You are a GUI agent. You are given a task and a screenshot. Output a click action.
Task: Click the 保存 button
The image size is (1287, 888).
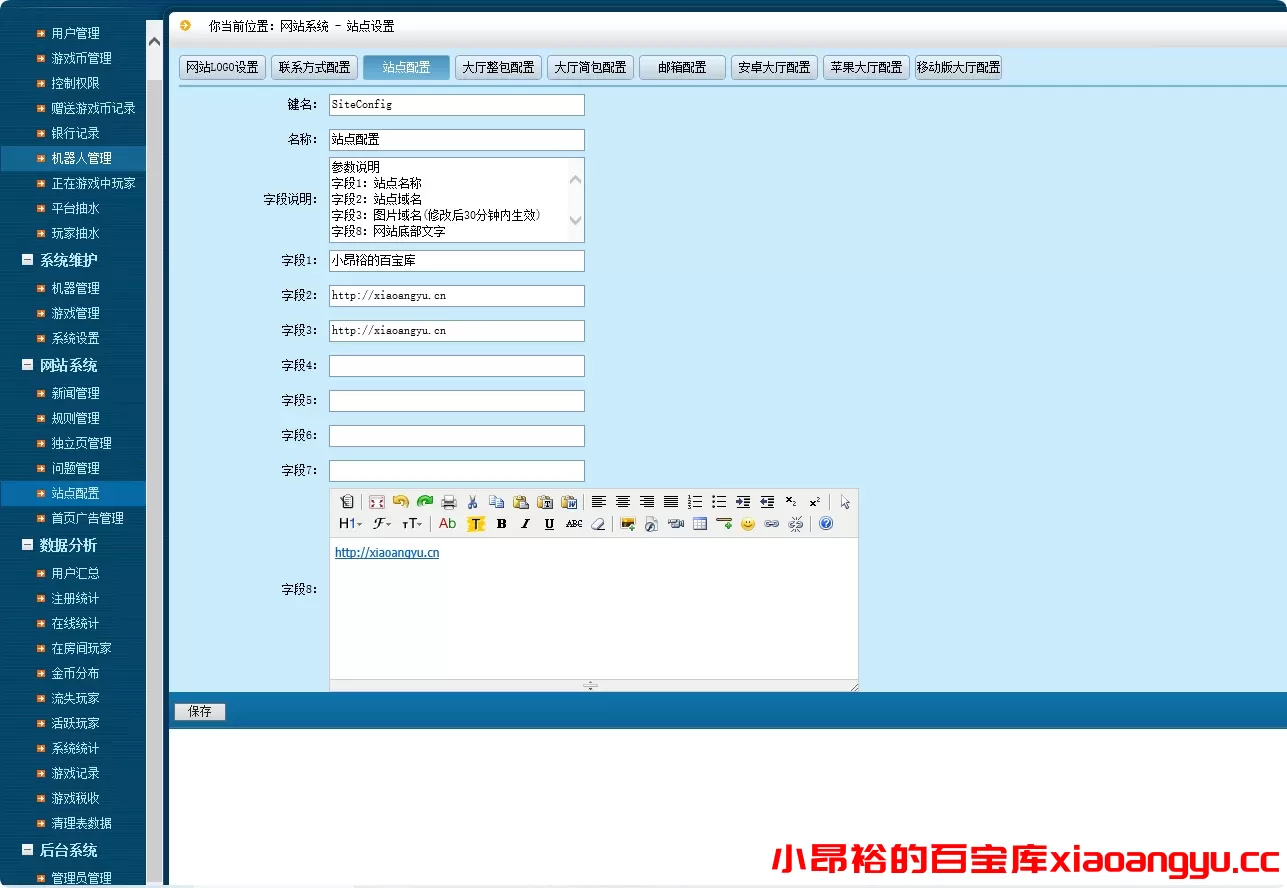200,712
